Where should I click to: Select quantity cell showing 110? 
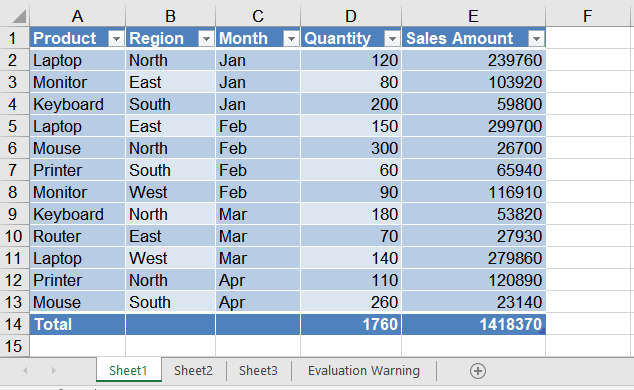351,280
